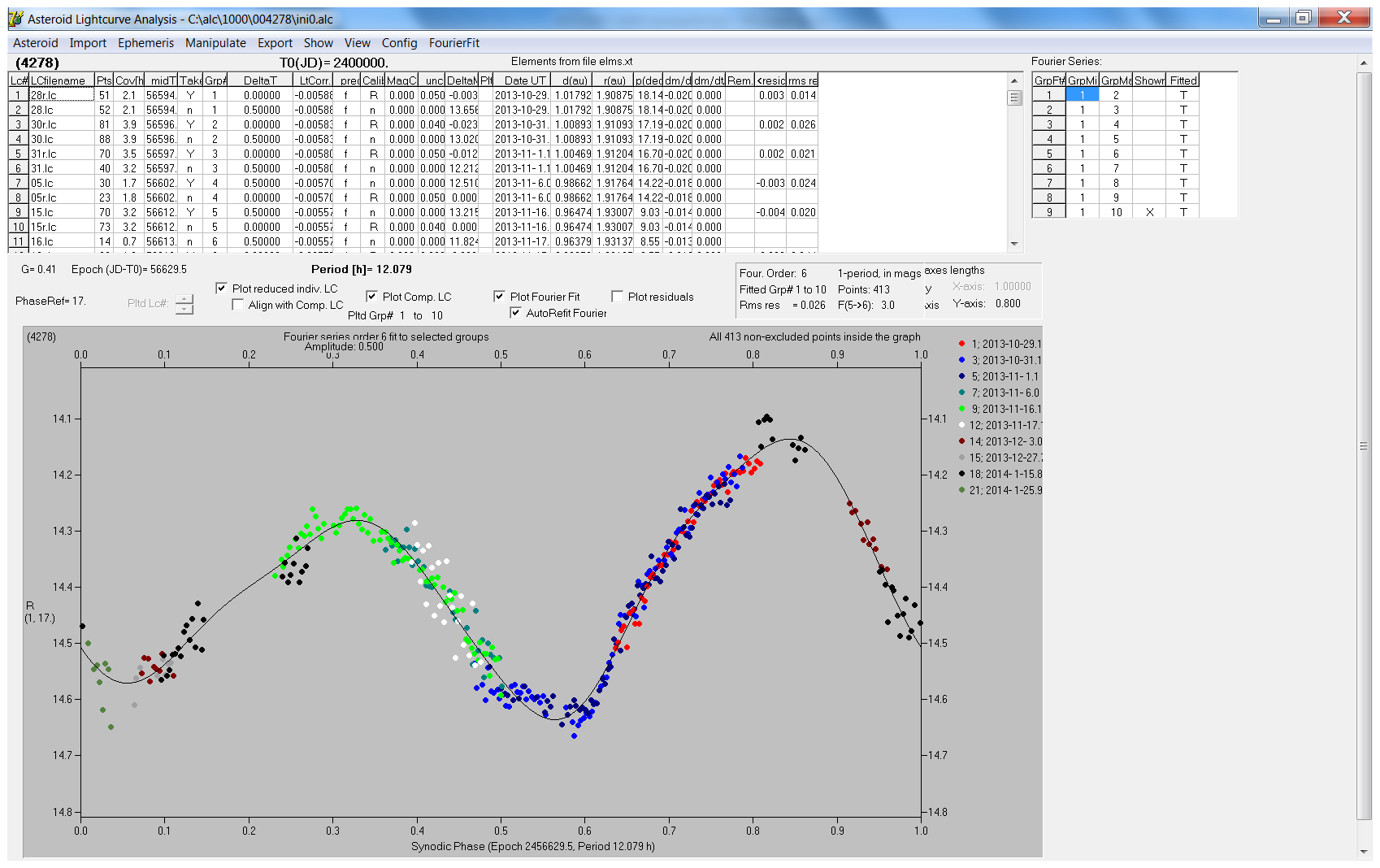Screen dimensions: 1380x868
Task: Click GrpMa value 10 in Fourier row 9
Action: point(1116,212)
